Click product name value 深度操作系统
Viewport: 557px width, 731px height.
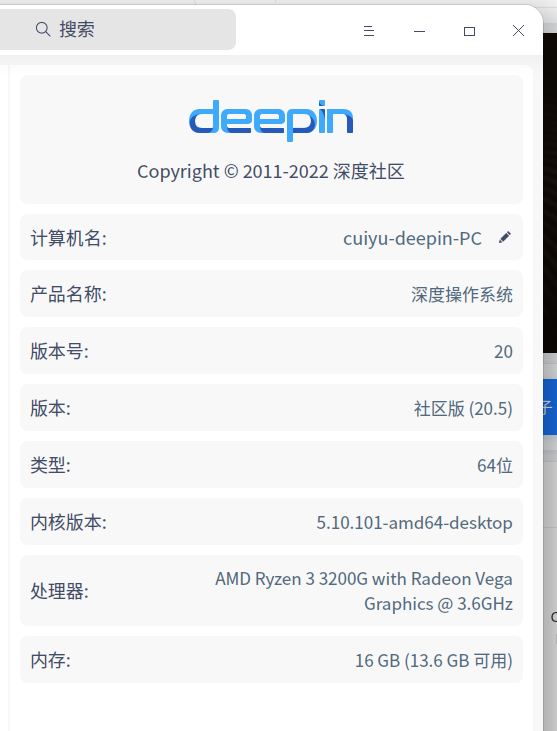tap(462, 295)
